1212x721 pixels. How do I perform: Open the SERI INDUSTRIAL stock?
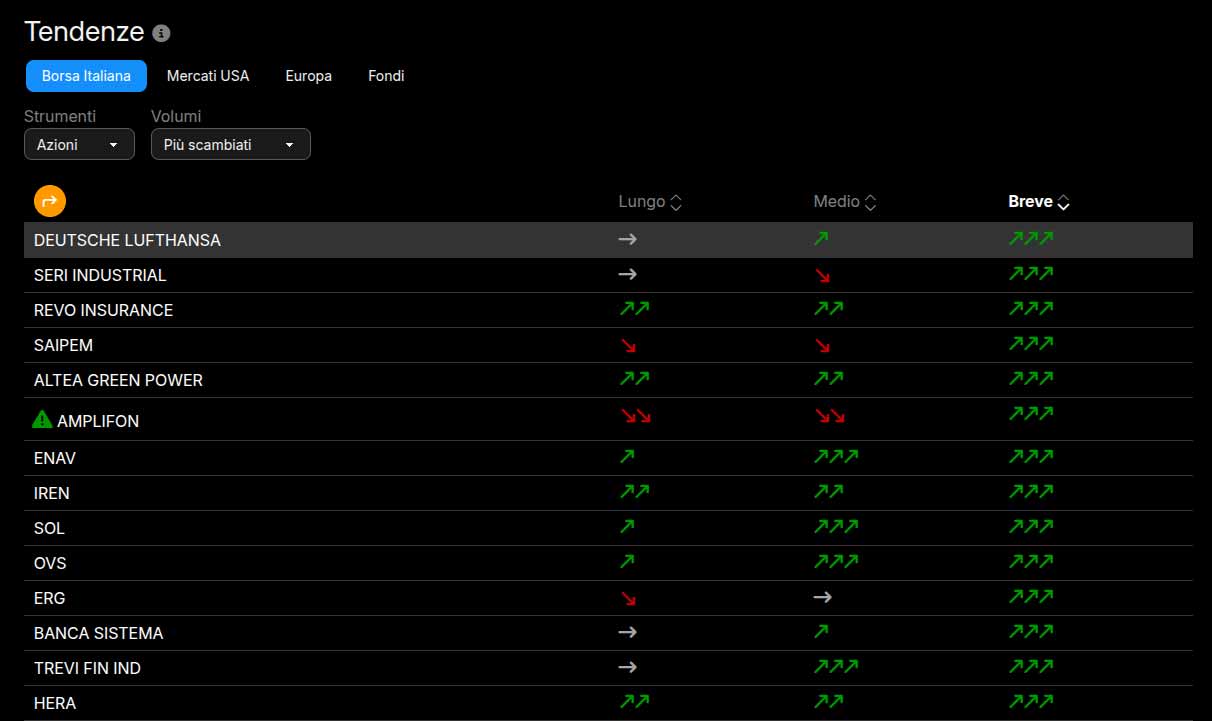click(x=100, y=275)
